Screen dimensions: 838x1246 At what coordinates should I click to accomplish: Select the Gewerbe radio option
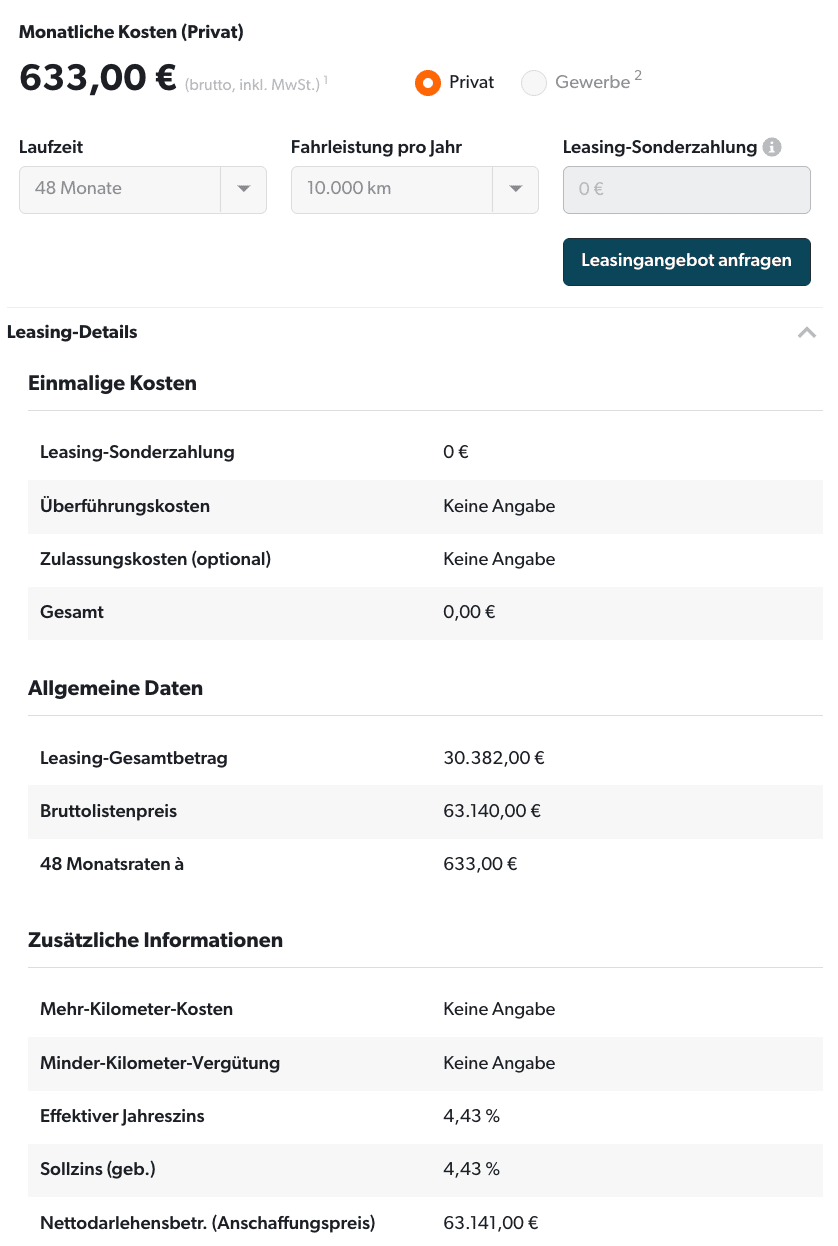tap(534, 83)
